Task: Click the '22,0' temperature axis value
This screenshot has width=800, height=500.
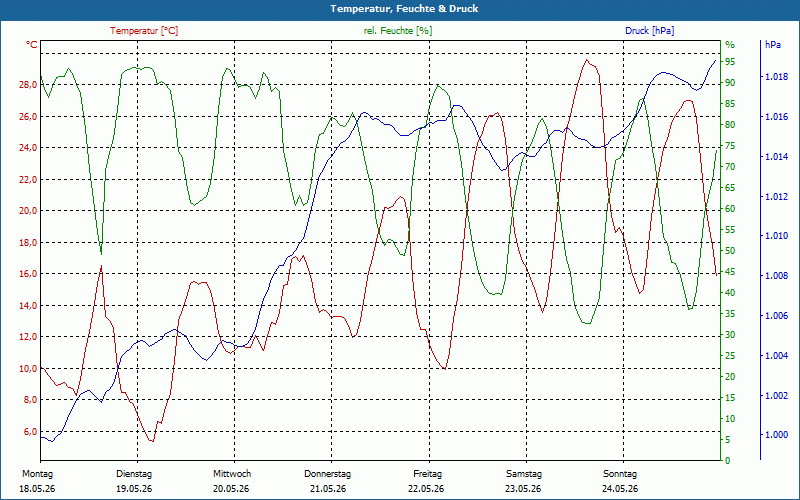Action: [28, 180]
